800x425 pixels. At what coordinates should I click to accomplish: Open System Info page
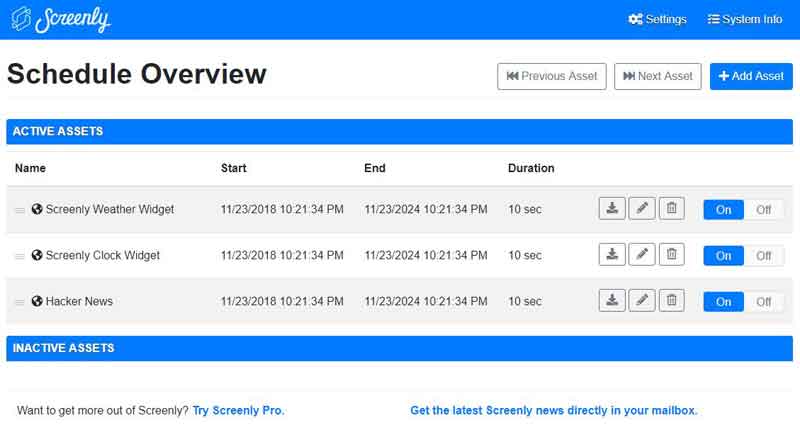pyautogui.click(x=745, y=19)
